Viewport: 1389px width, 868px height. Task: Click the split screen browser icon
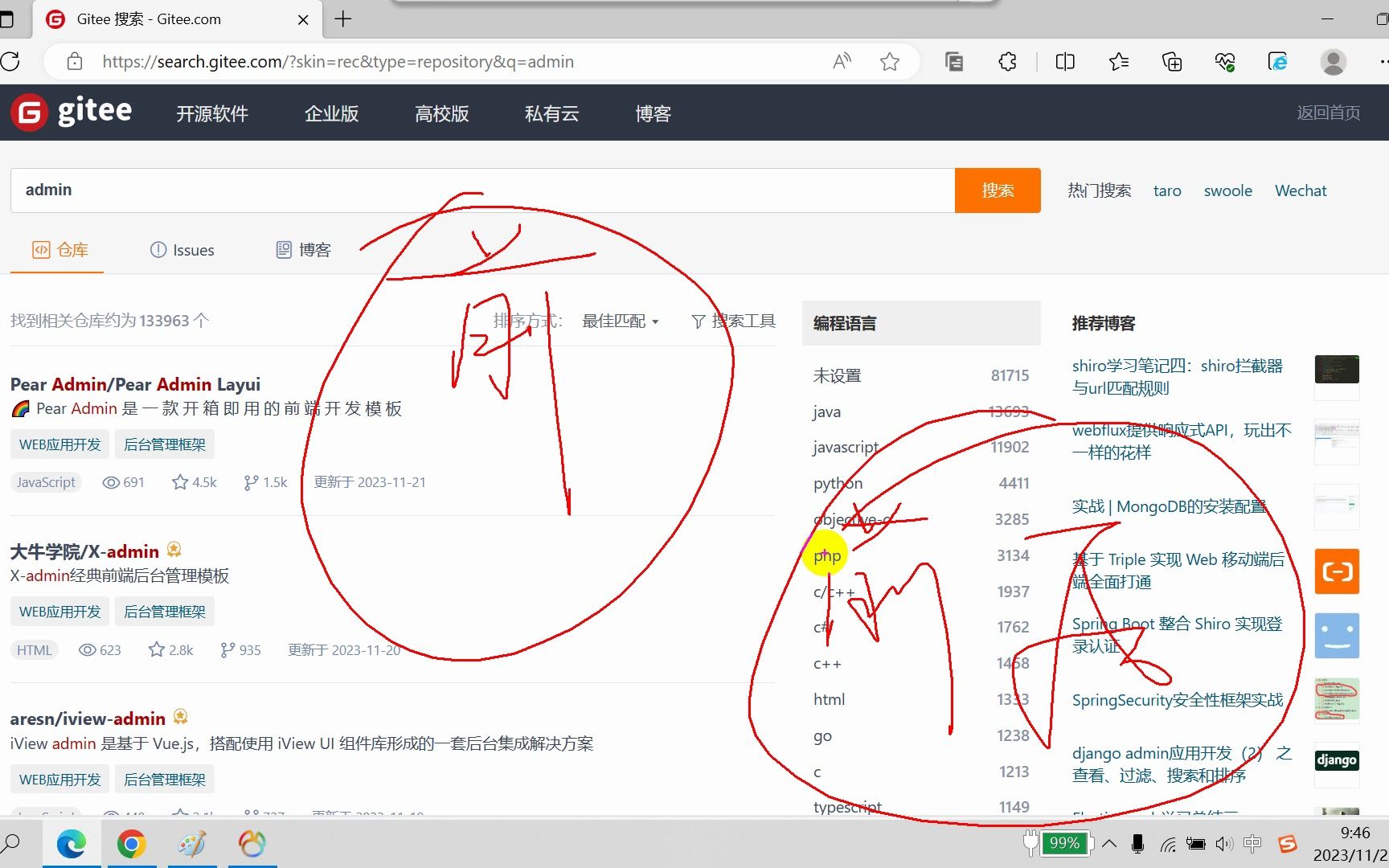[1064, 61]
